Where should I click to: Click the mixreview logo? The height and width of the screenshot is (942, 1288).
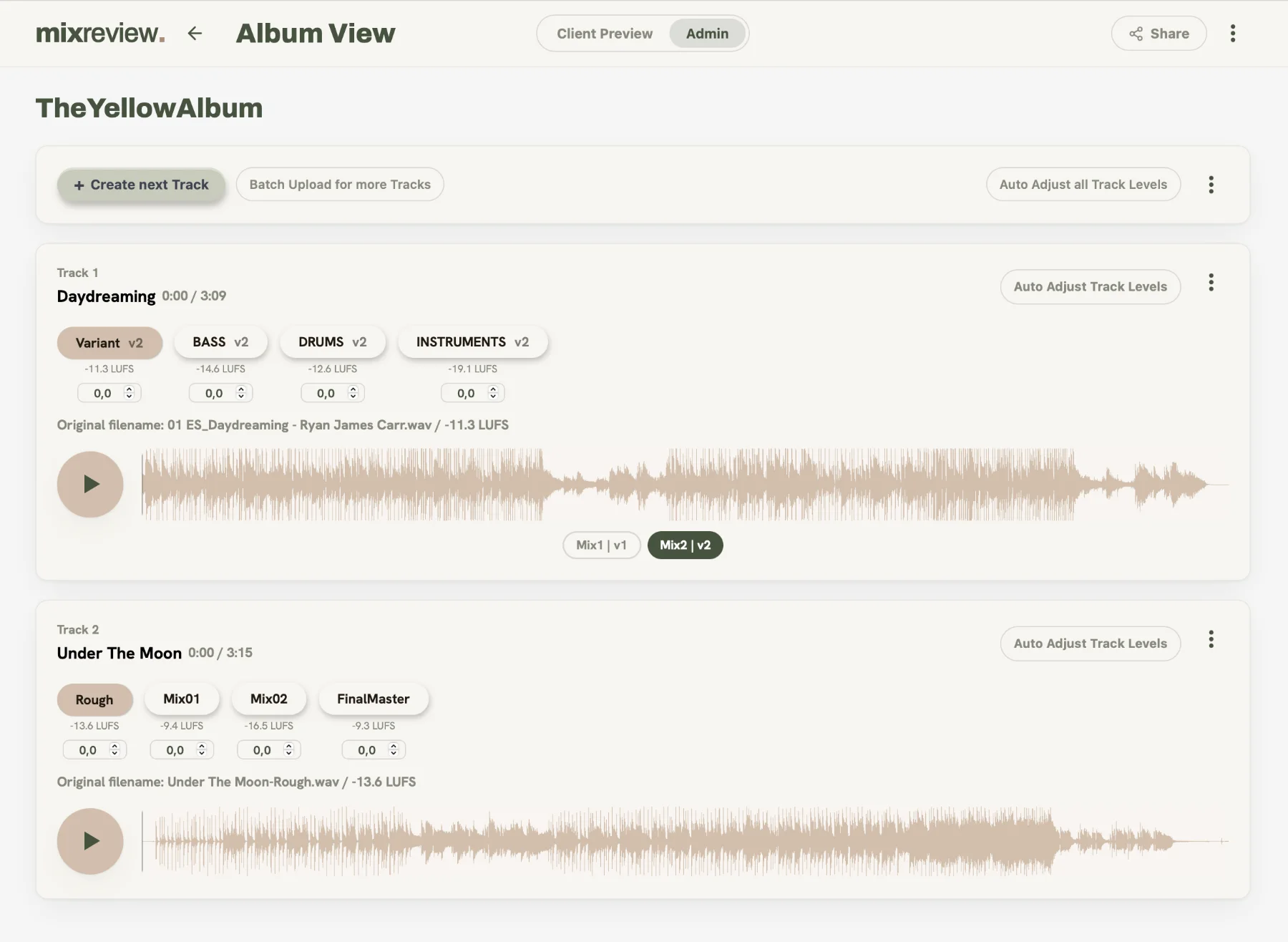tap(100, 33)
